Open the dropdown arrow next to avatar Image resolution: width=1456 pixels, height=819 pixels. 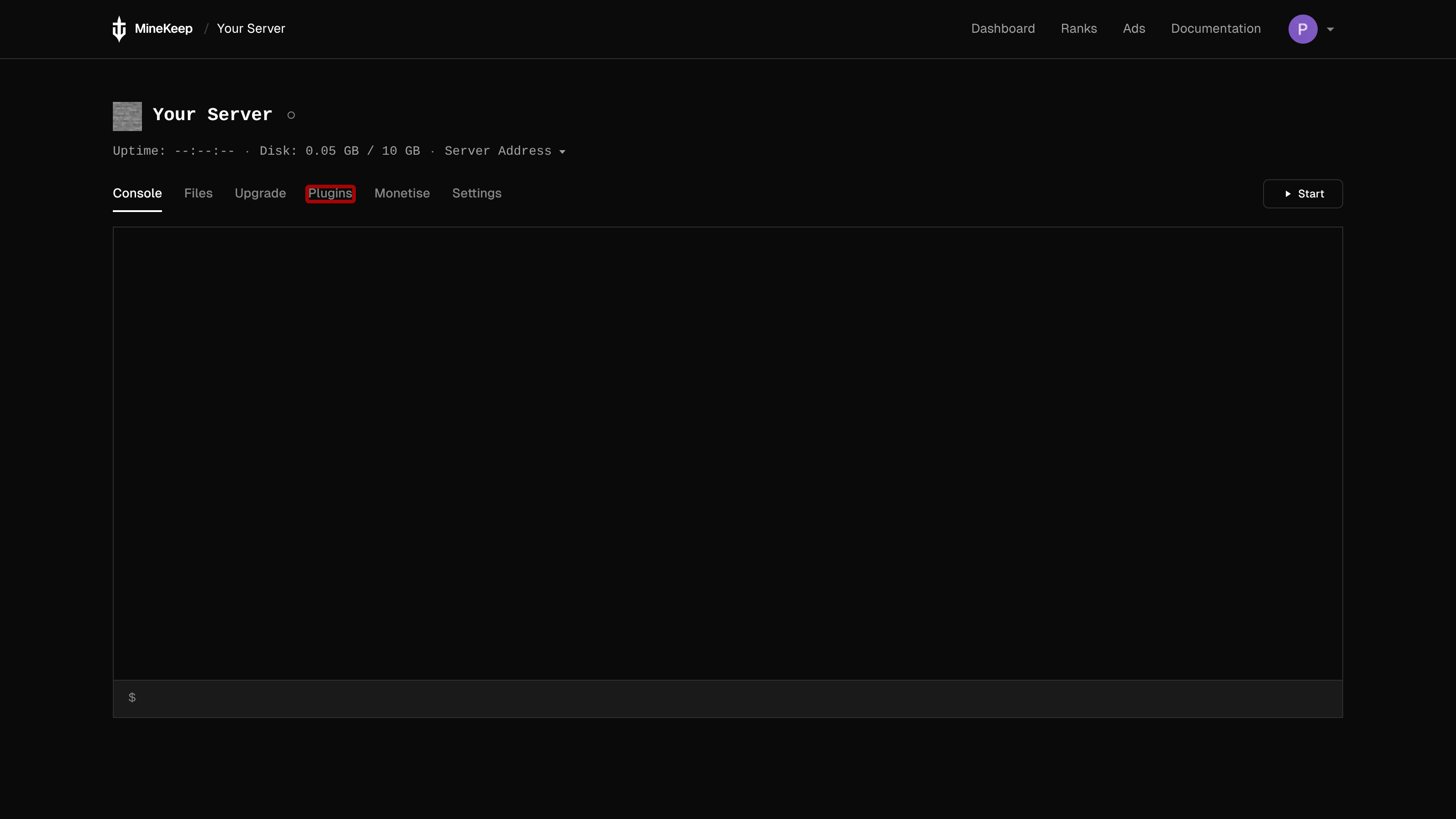pos(1330,29)
